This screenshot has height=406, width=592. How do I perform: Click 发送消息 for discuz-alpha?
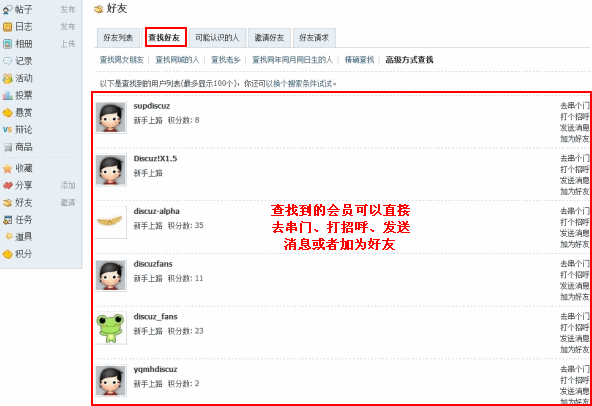click(574, 233)
